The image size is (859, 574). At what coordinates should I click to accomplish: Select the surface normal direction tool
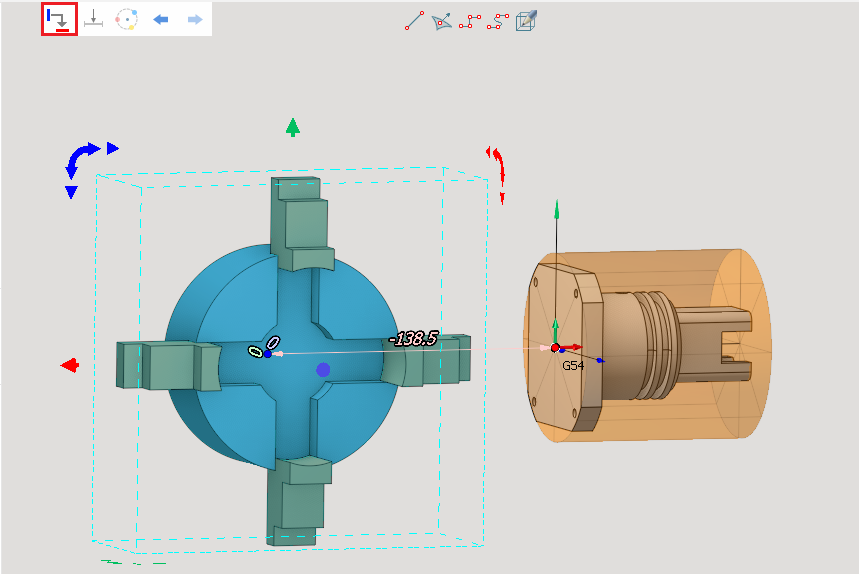click(x=442, y=20)
